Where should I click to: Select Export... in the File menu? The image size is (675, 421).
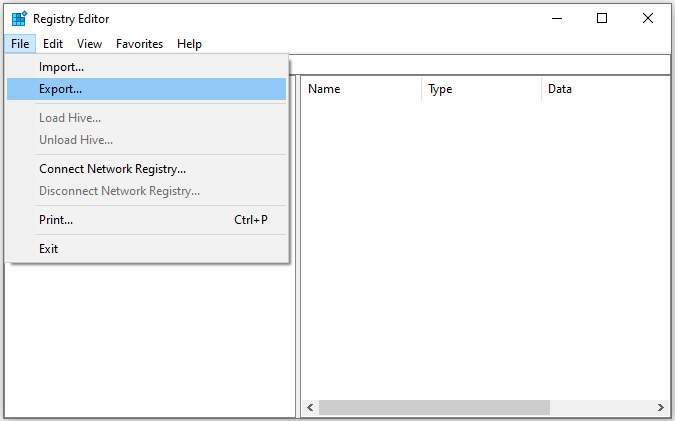coord(146,89)
